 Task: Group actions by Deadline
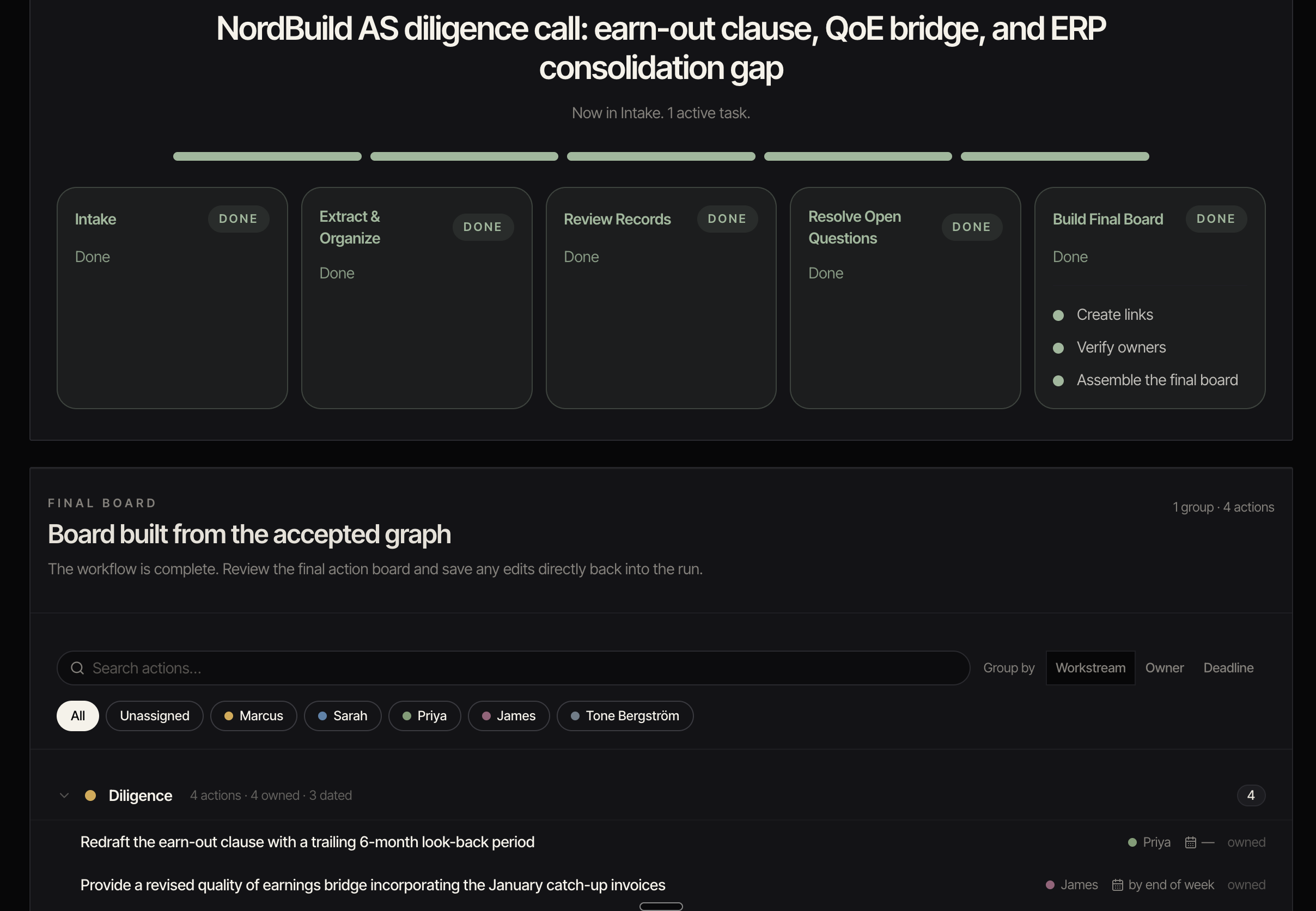click(1228, 668)
